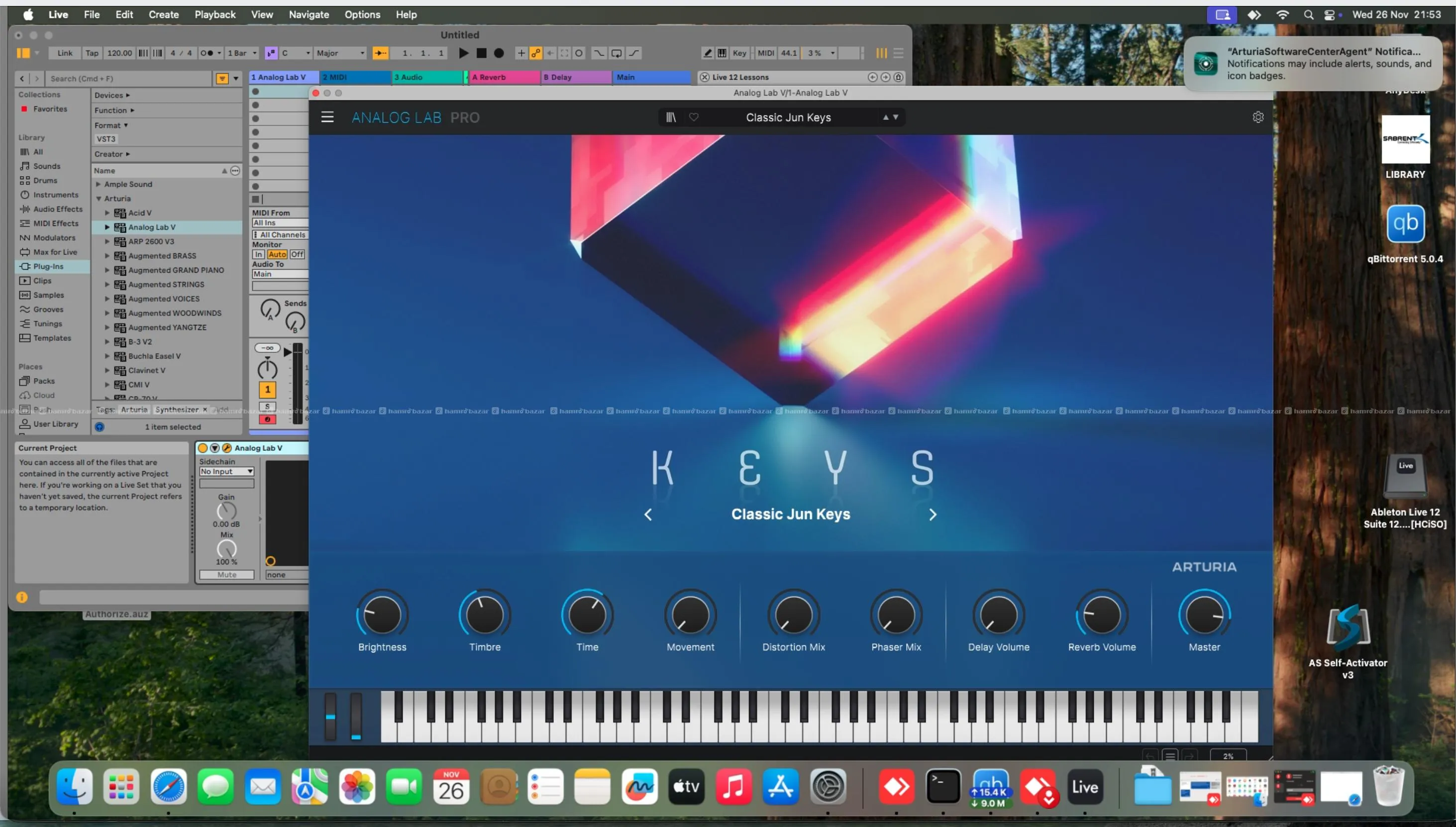Viewport: 1456px width, 827px height.
Task: Click the Augmented STRINGS plug-in row
Action: pos(167,284)
